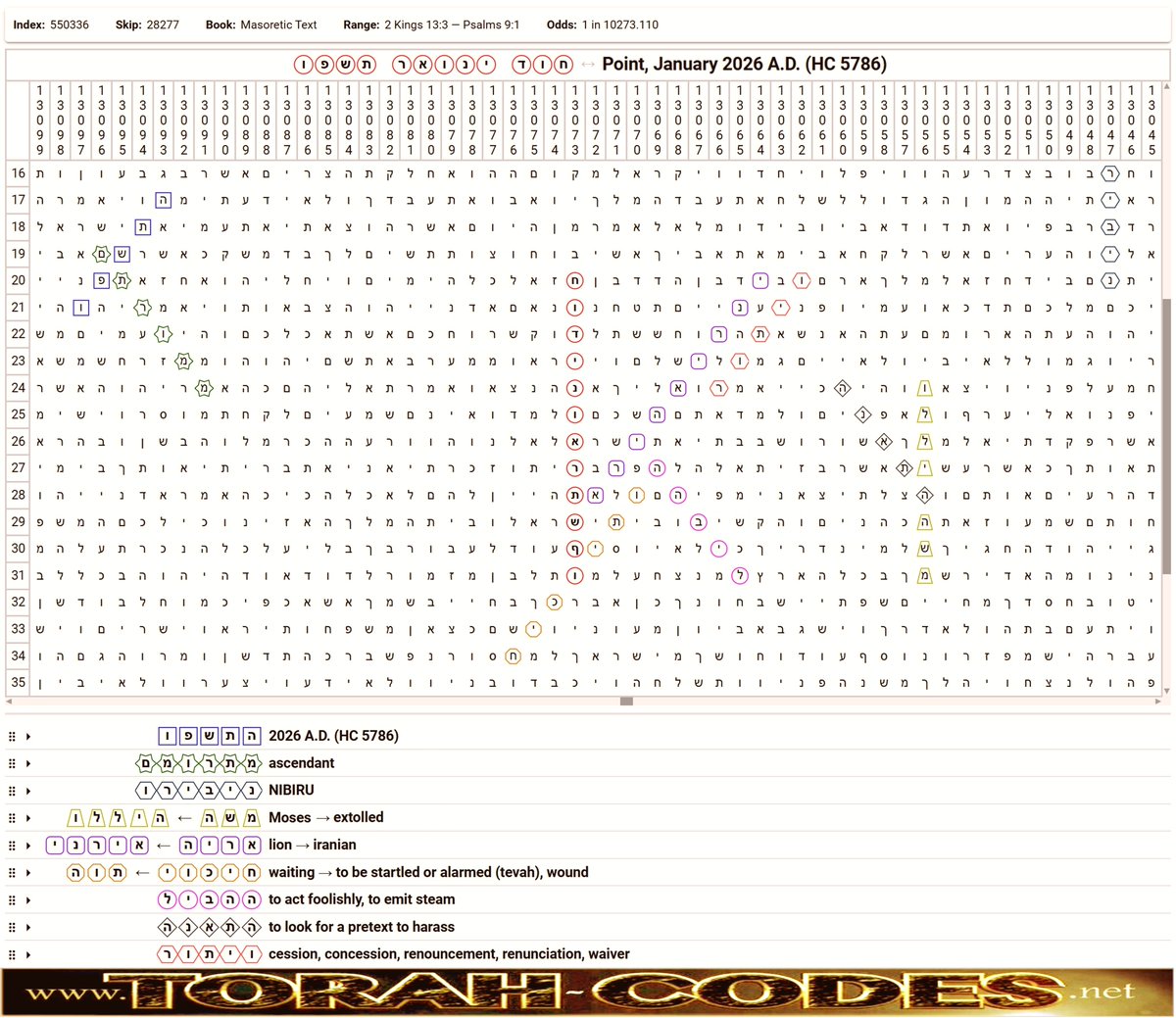Screen dimensions: 1176x1018
Task: Click the red-circled Hebrew search term in title
Action: 433,65
